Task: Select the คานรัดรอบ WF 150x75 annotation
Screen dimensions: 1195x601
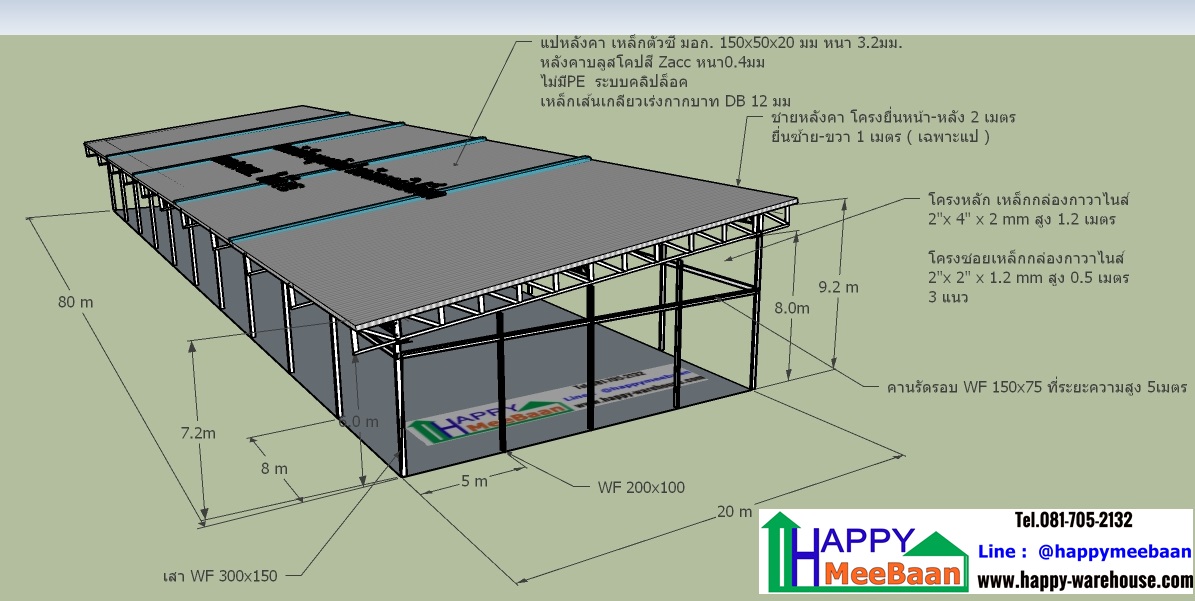Action: 1036,386
